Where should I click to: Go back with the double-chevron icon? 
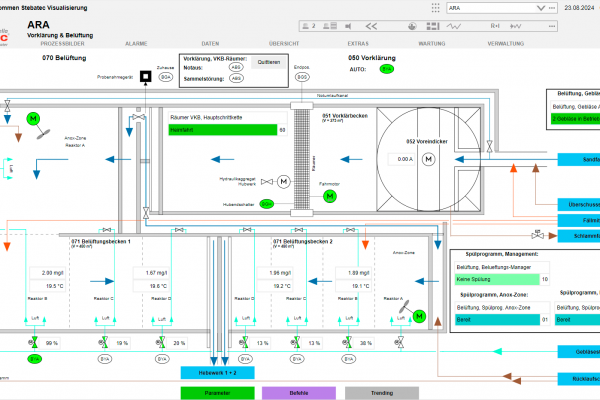(x=371, y=26)
